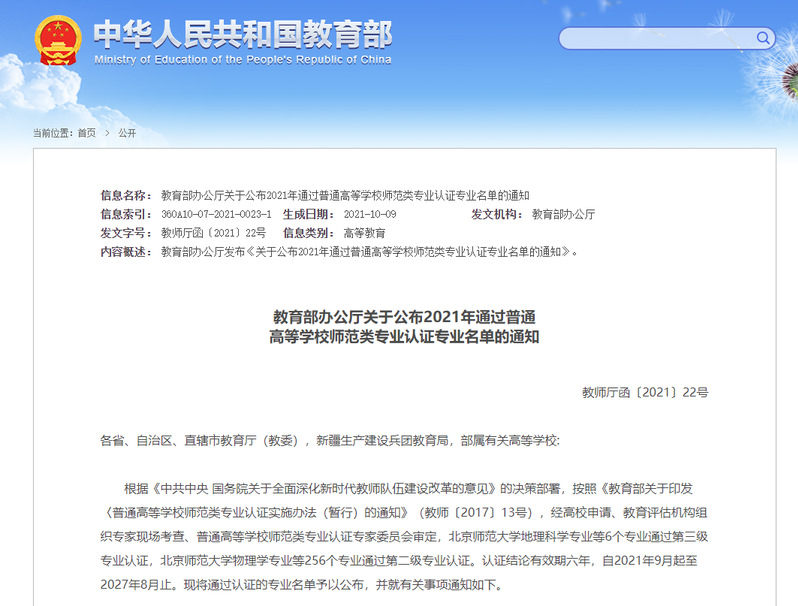Image resolution: width=798 pixels, height=606 pixels.
Task: Click the right-aligned 教师厅函〔2021〕22号 line
Action: point(644,393)
